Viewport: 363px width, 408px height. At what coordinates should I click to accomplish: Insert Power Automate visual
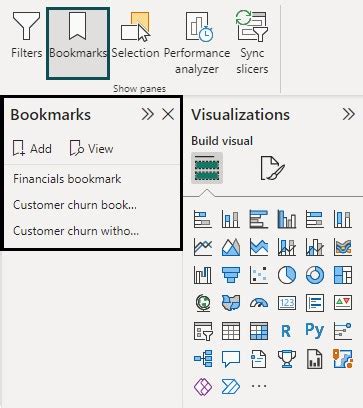pyautogui.click(x=231, y=387)
